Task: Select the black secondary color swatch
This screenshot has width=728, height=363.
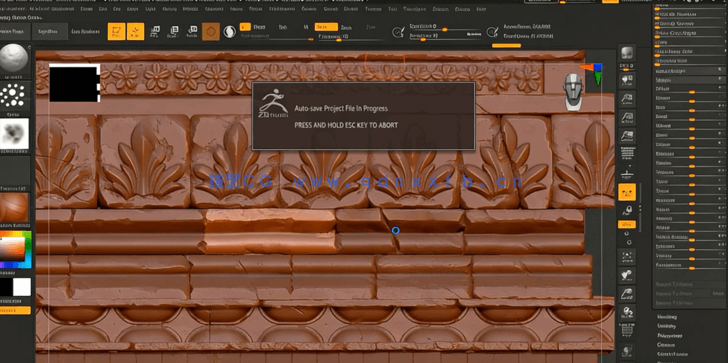Action: click(x=6, y=287)
